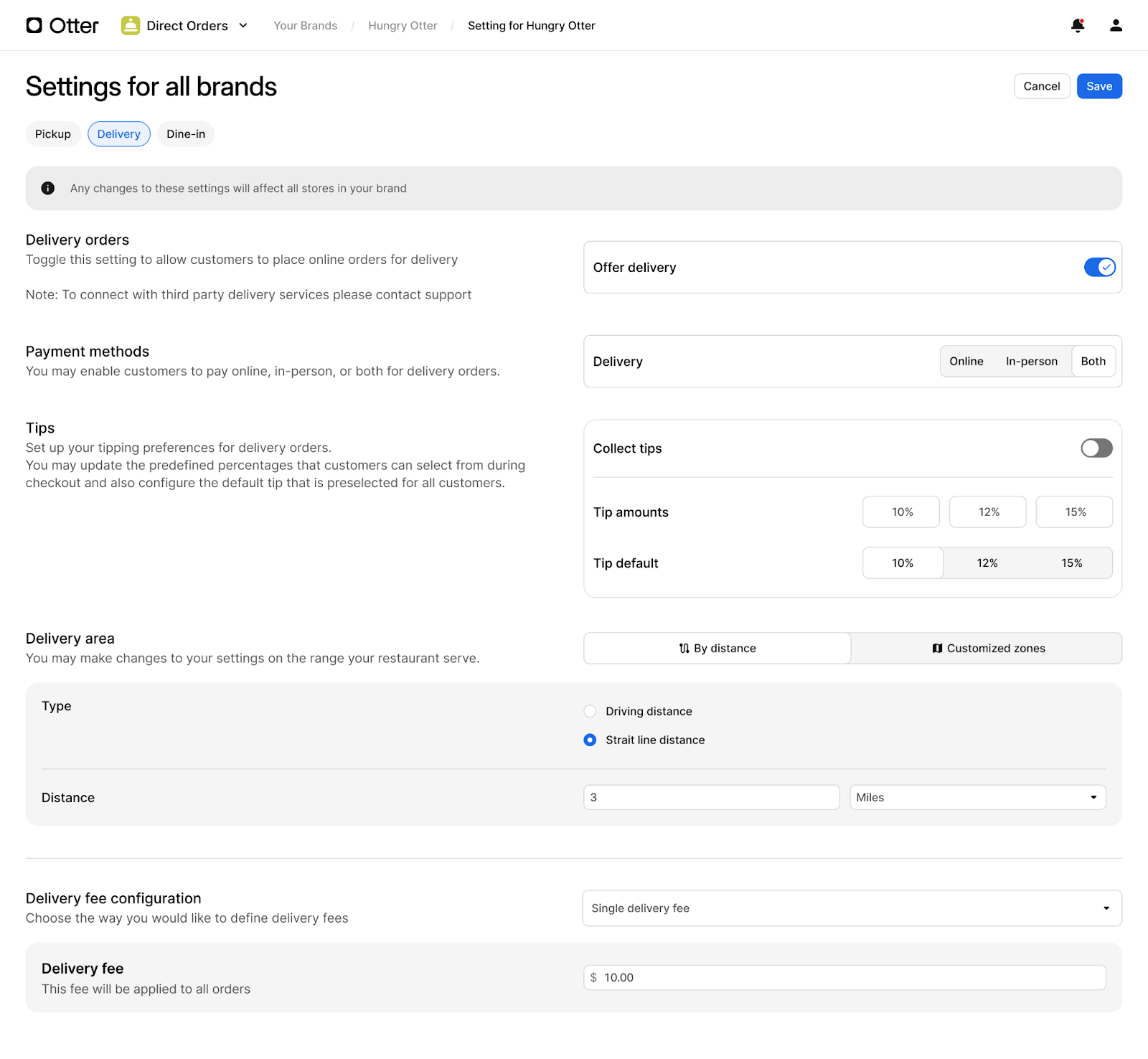Select the Driving distance radio button
Image resolution: width=1148 pixels, height=1059 pixels.
pos(590,711)
